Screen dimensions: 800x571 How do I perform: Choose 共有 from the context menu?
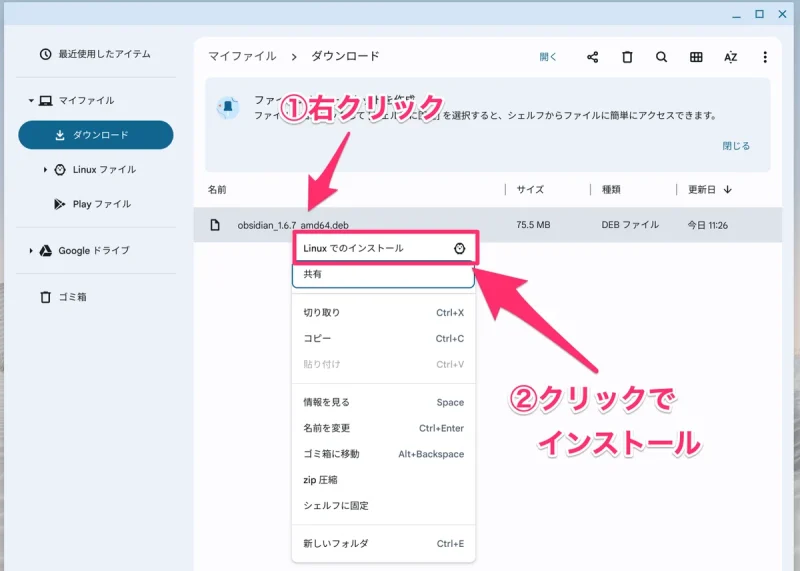pos(384,275)
